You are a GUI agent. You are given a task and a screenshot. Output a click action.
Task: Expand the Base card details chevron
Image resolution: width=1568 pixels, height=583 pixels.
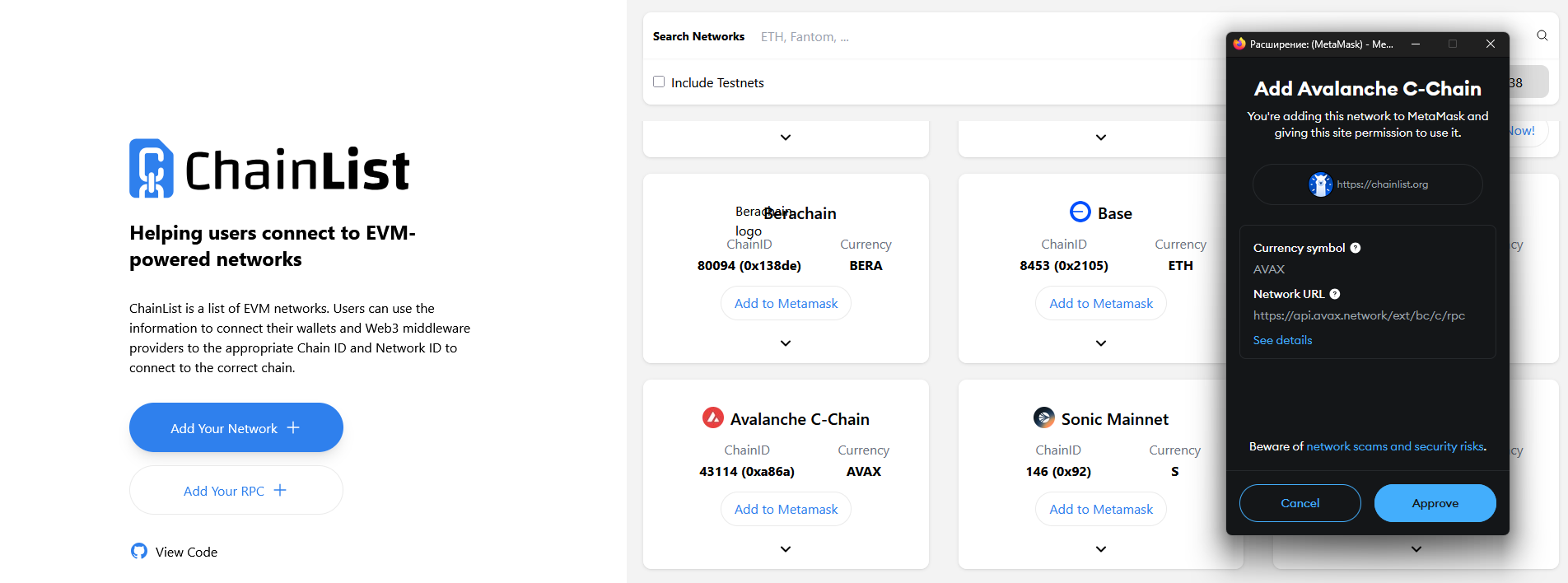coord(1101,343)
